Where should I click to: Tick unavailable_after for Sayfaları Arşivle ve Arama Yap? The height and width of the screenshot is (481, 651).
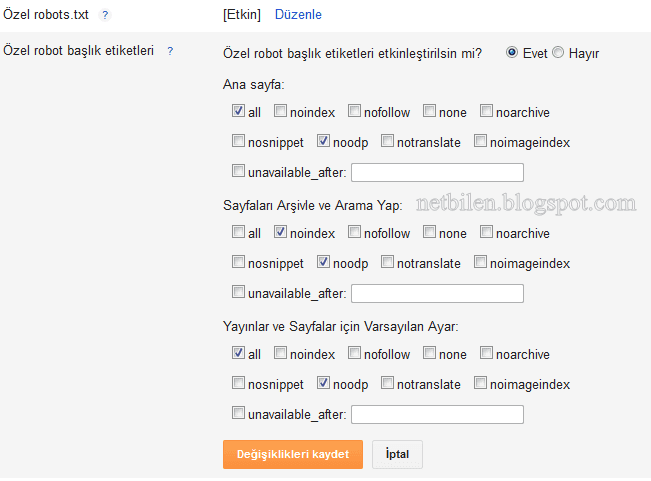coord(238,293)
